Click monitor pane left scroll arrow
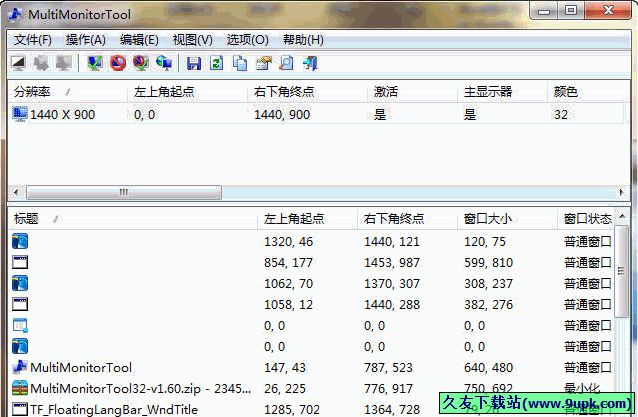638x417 pixels. tap(16, 192)
